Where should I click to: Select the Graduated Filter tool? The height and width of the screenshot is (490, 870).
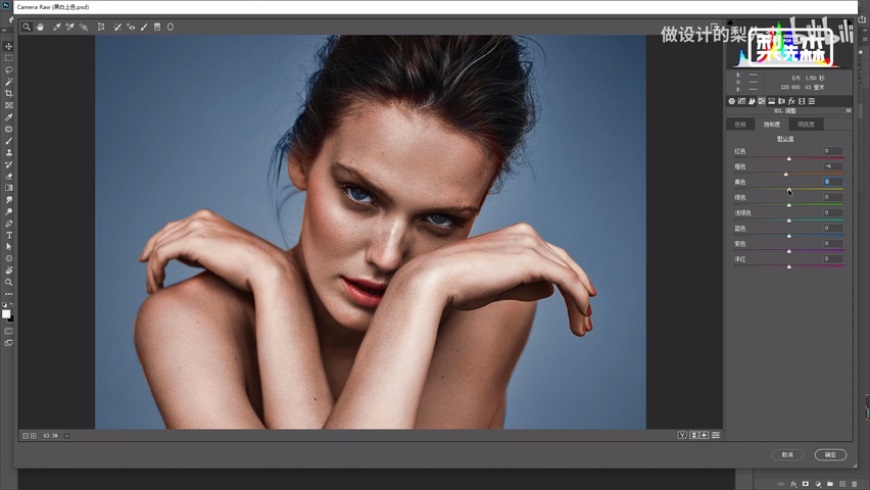pyautogui.click(x=157, y=27)
